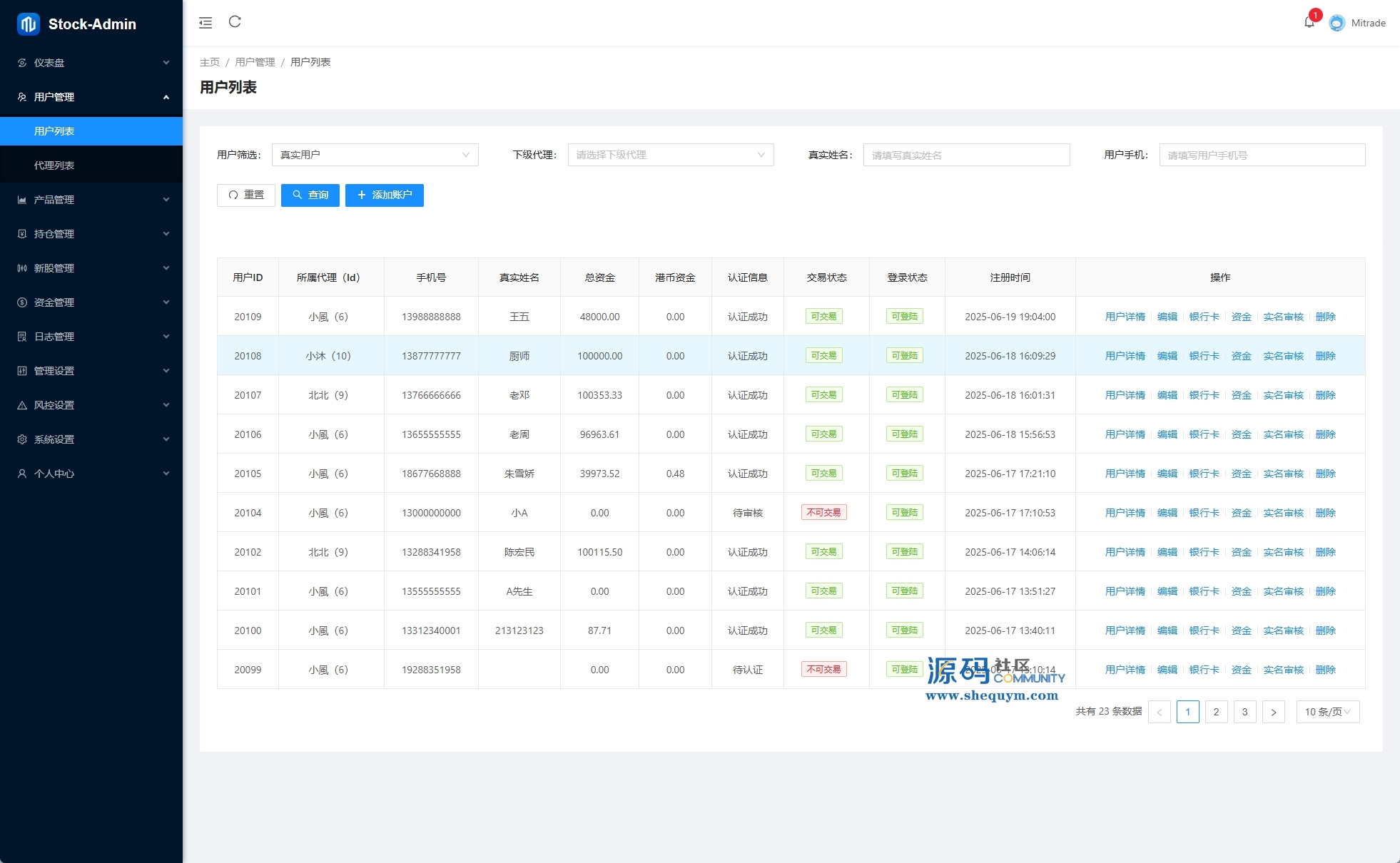Click the 真实姓名 input field
This screenshot has height=863, width=1400.
point(966,155)
